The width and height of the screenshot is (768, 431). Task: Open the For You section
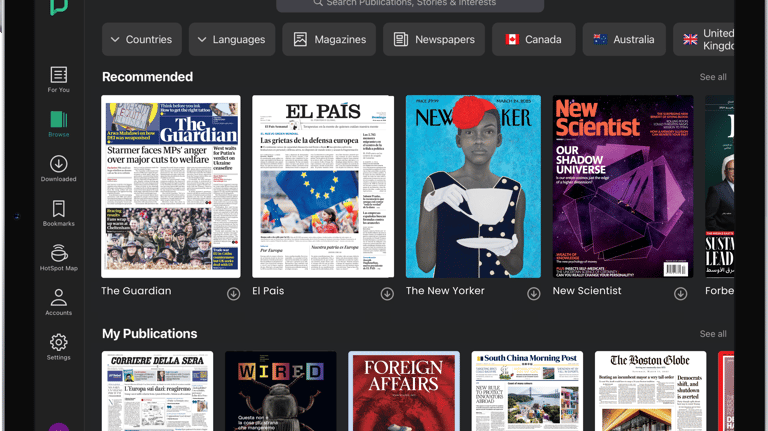[x=58, y=79]
